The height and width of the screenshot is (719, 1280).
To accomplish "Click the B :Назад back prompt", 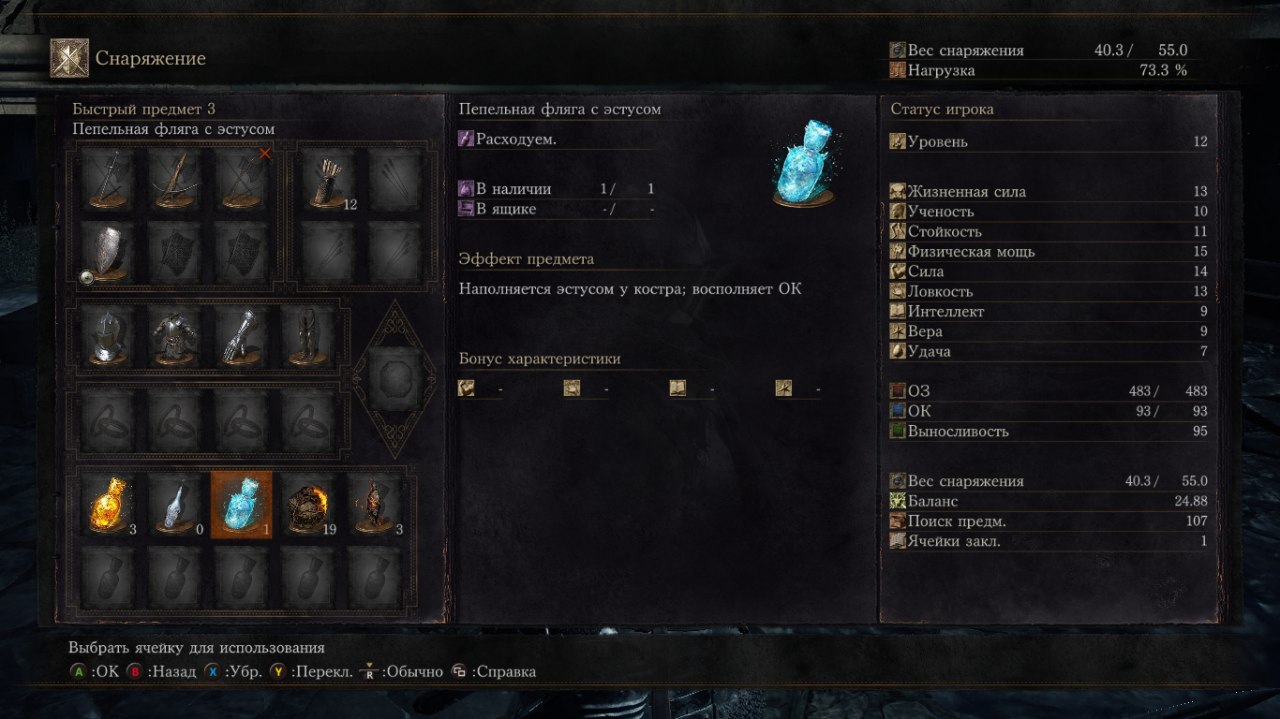I will pos(161,672).
